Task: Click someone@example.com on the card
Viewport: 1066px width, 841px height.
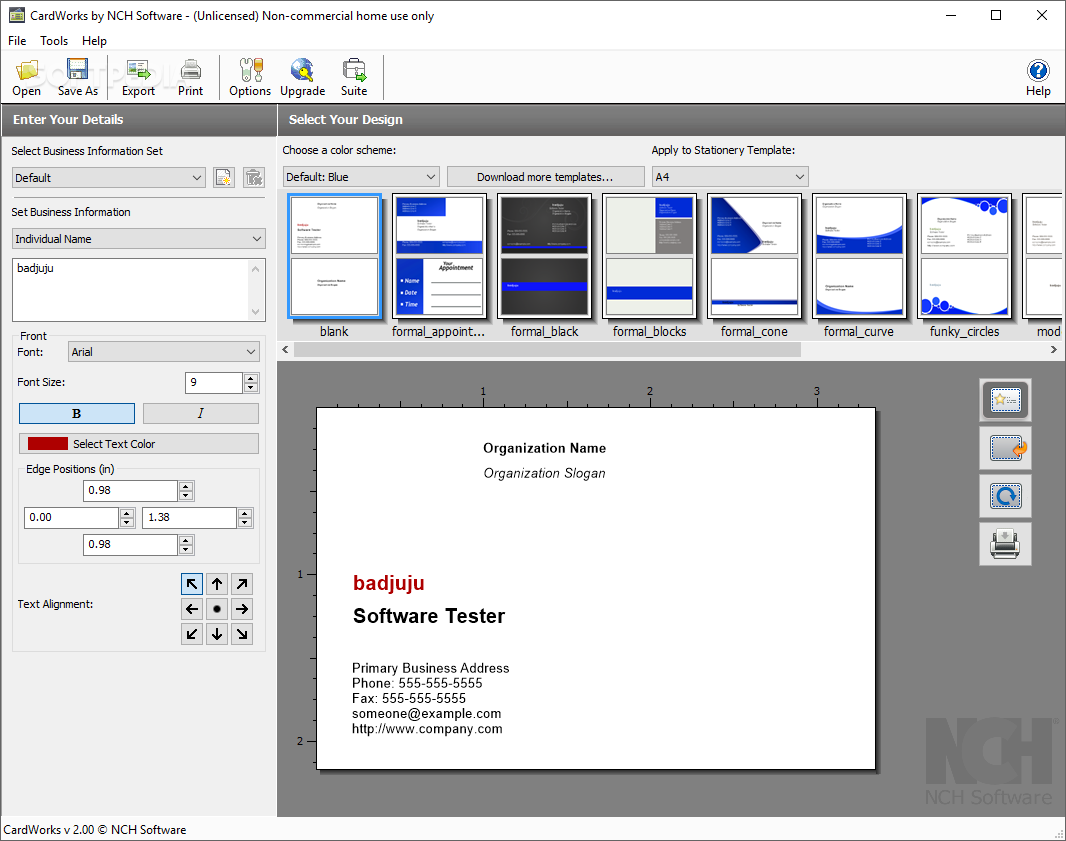Action: click(x=426, y=713)
